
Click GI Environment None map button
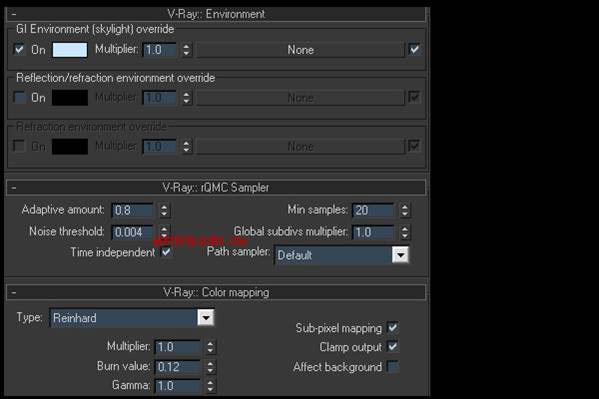point(300,50)
